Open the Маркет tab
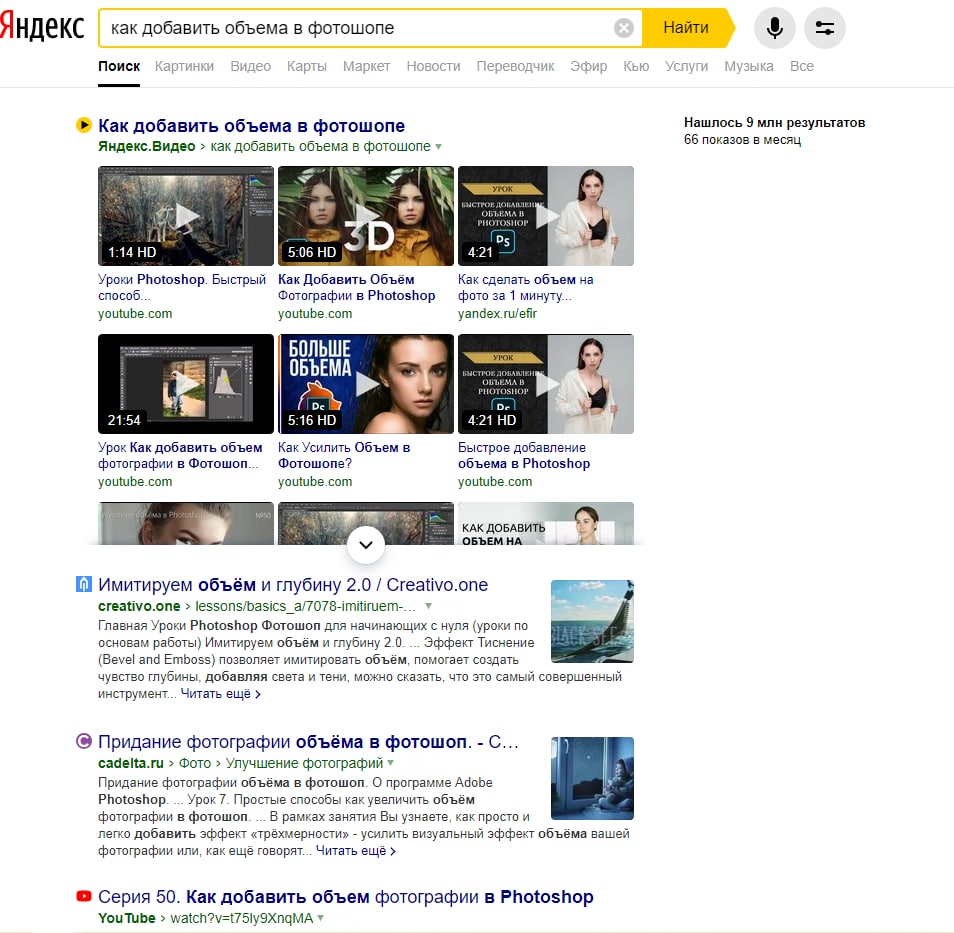 pos(366,66)
